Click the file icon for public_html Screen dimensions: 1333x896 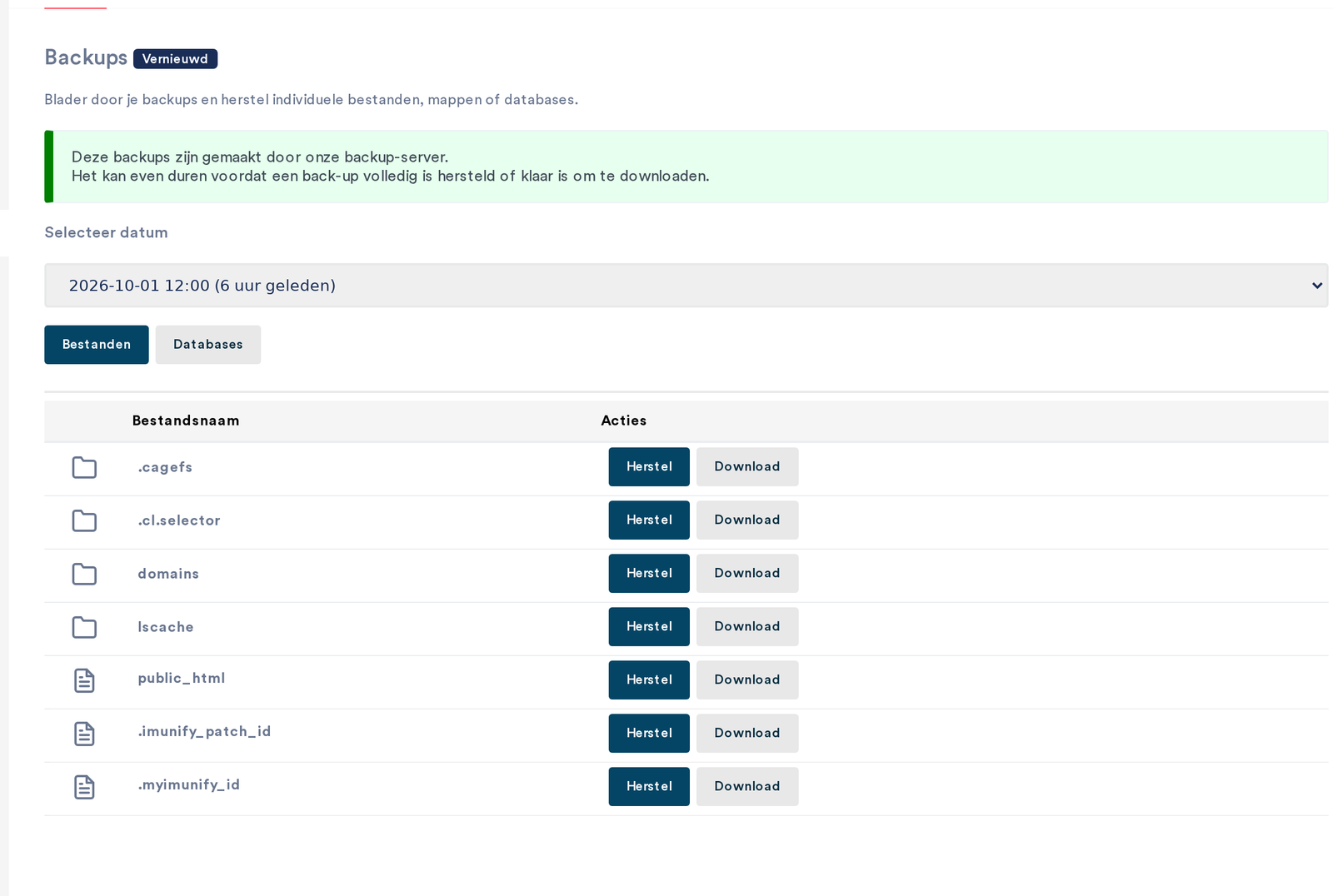[84, 680]
